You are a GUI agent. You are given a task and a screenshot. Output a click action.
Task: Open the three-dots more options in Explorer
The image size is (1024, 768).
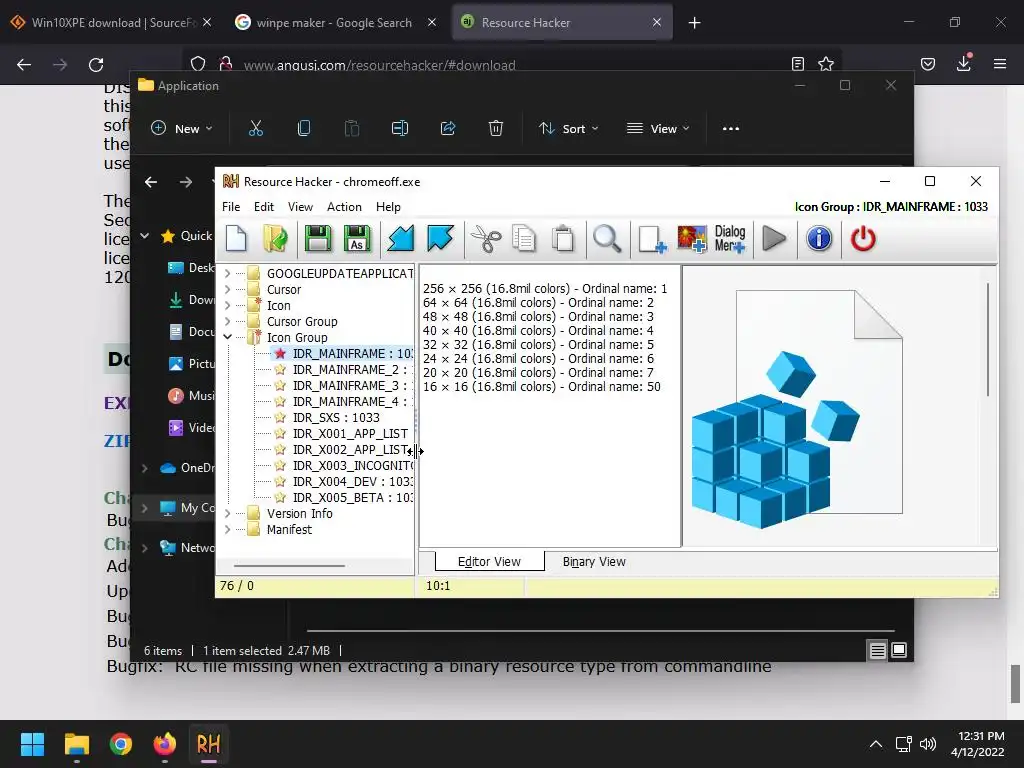coord(731,129)
